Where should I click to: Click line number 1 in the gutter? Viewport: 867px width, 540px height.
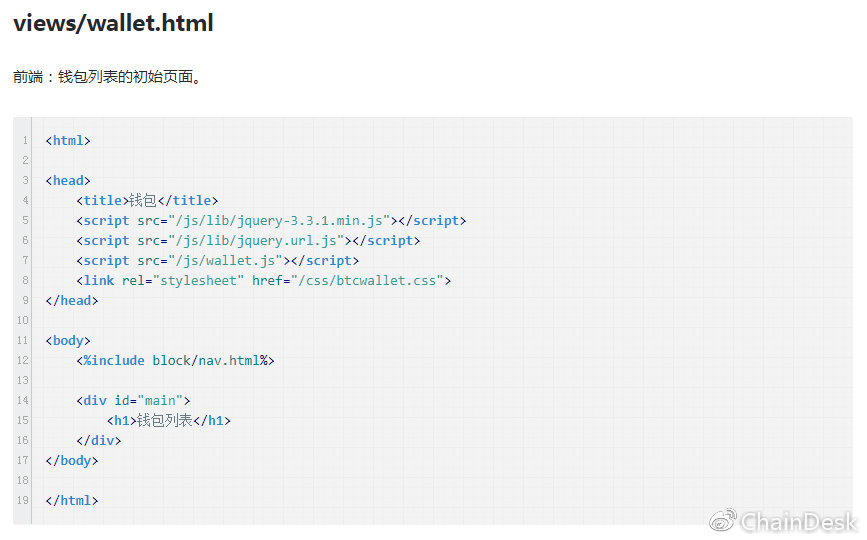24,141
